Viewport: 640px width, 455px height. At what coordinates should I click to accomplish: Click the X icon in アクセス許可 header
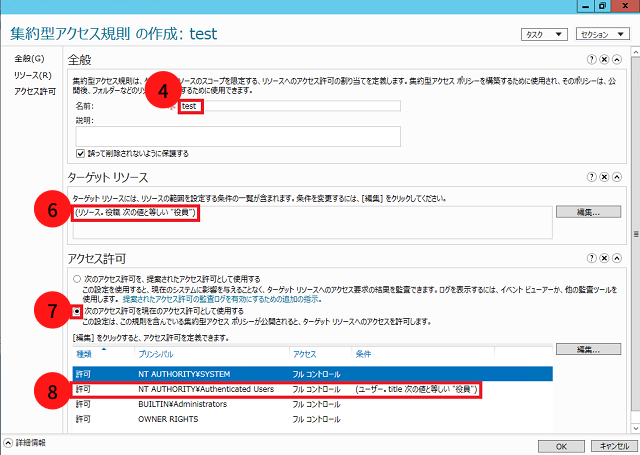(606, 258)
